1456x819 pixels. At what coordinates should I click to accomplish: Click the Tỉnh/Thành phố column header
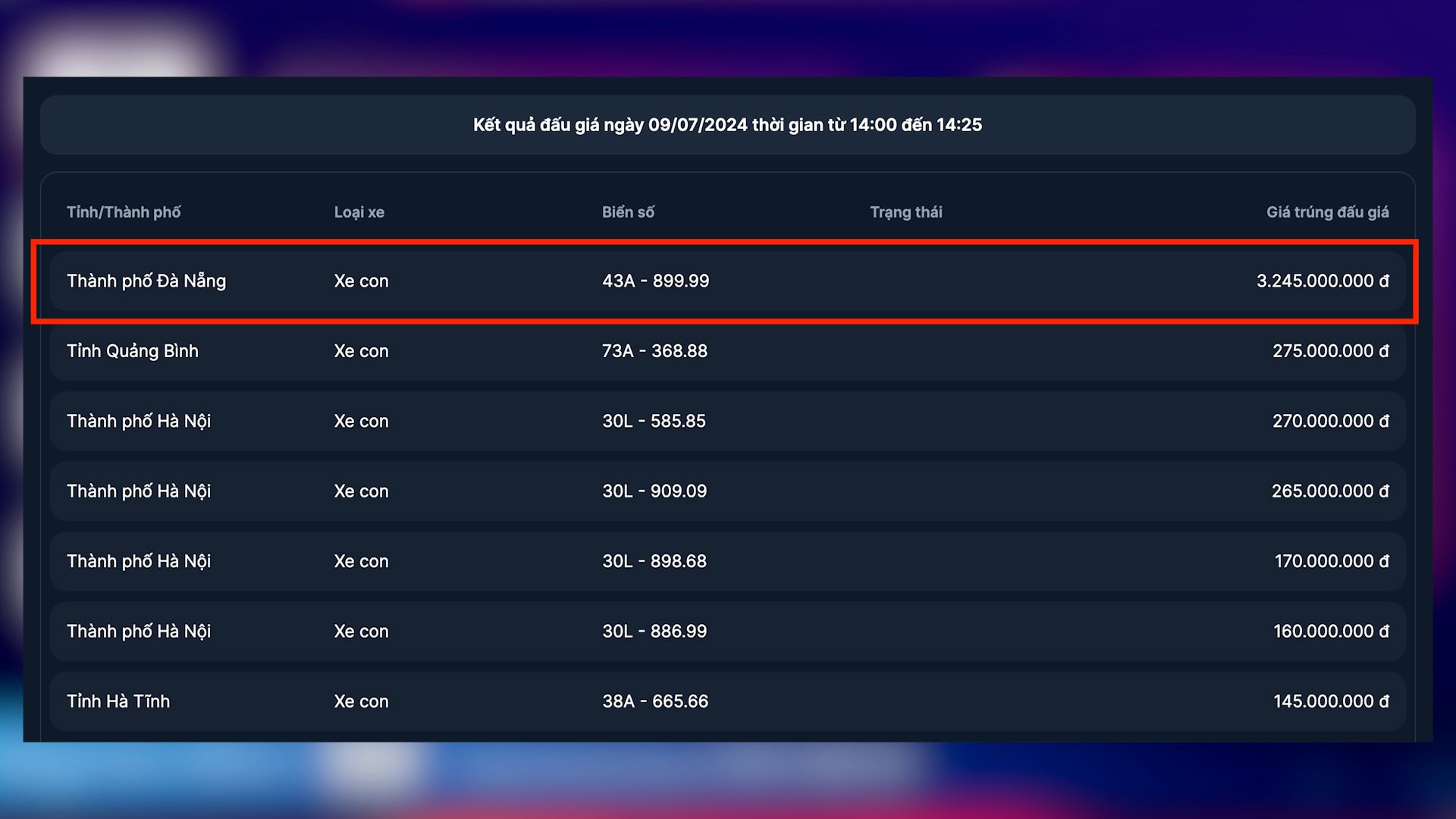[124, 212]
